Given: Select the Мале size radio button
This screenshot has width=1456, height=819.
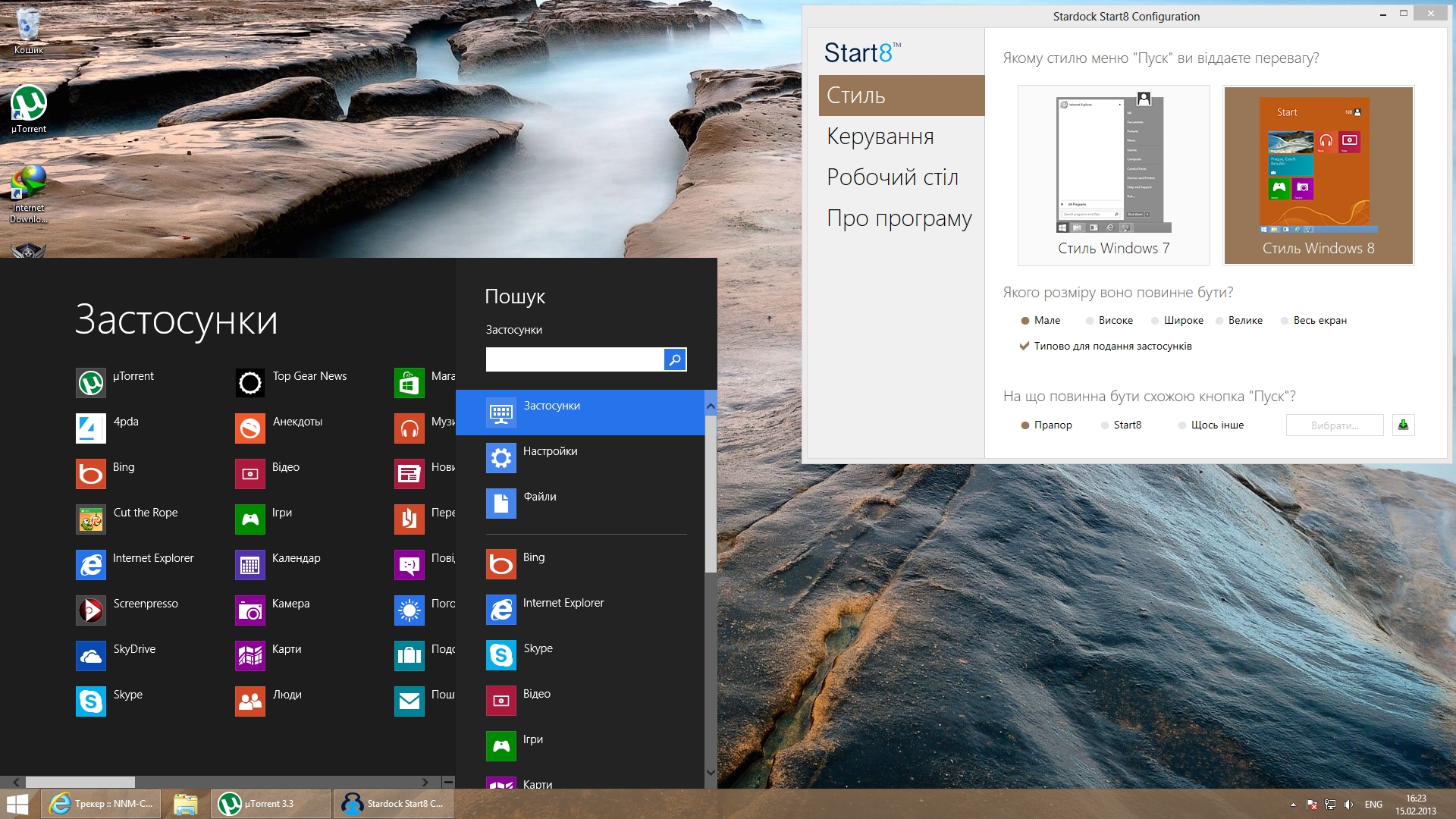Looking at the screenshot, I should 1025,321.
